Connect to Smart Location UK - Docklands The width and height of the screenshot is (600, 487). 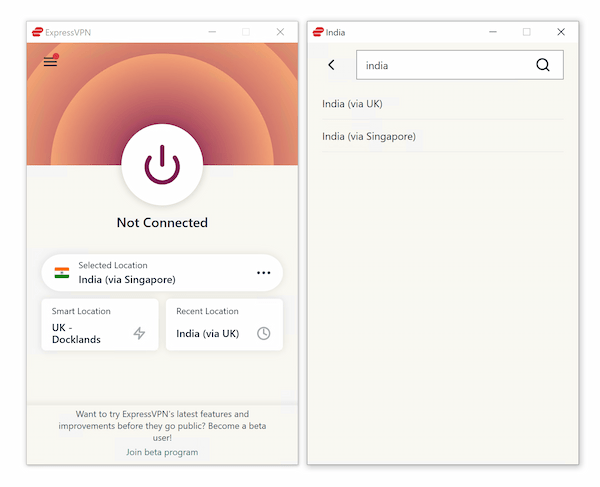pyautogui.click(x=100, y=324)
